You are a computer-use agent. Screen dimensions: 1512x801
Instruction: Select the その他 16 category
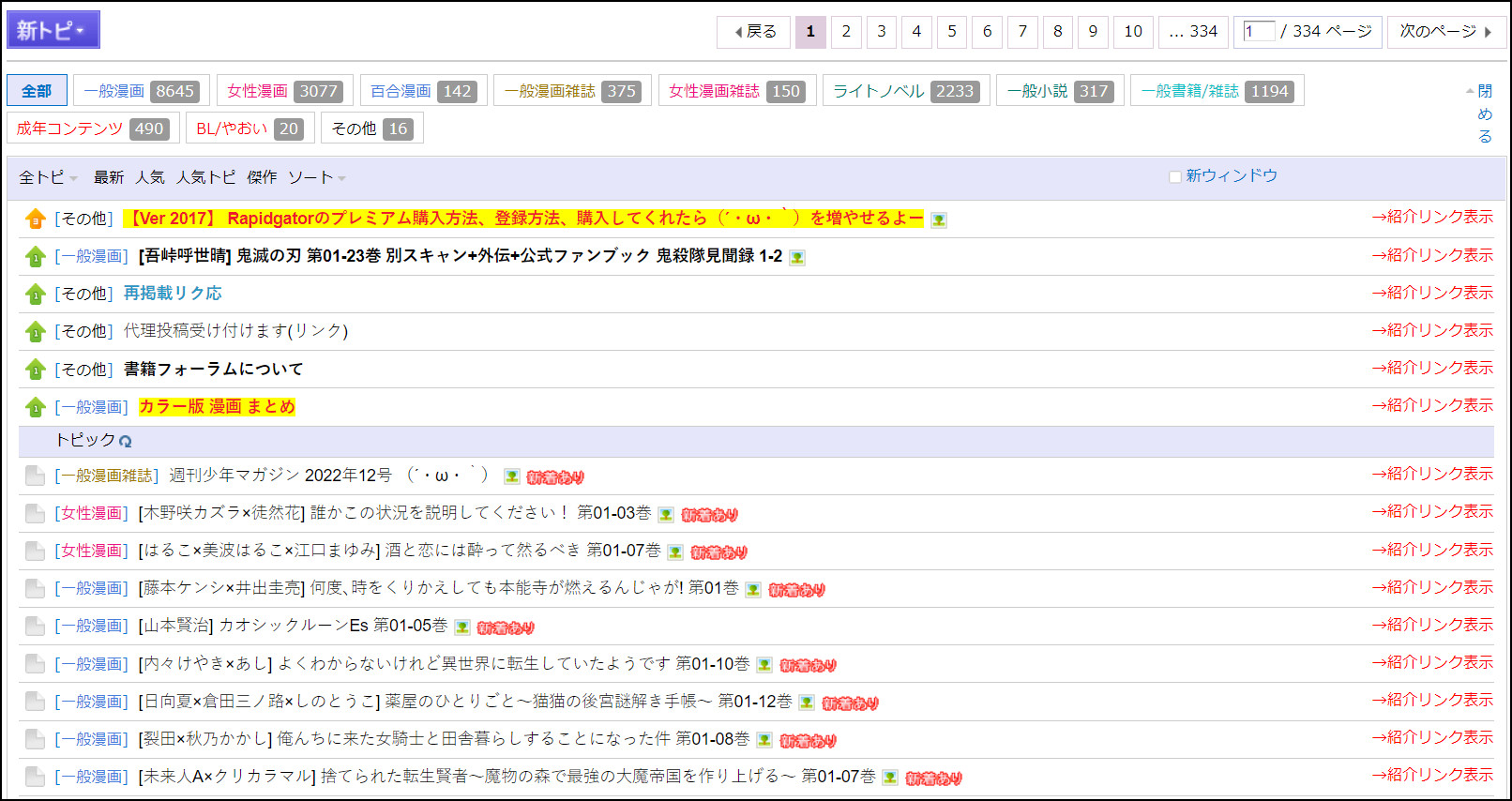tap(372, 128)
